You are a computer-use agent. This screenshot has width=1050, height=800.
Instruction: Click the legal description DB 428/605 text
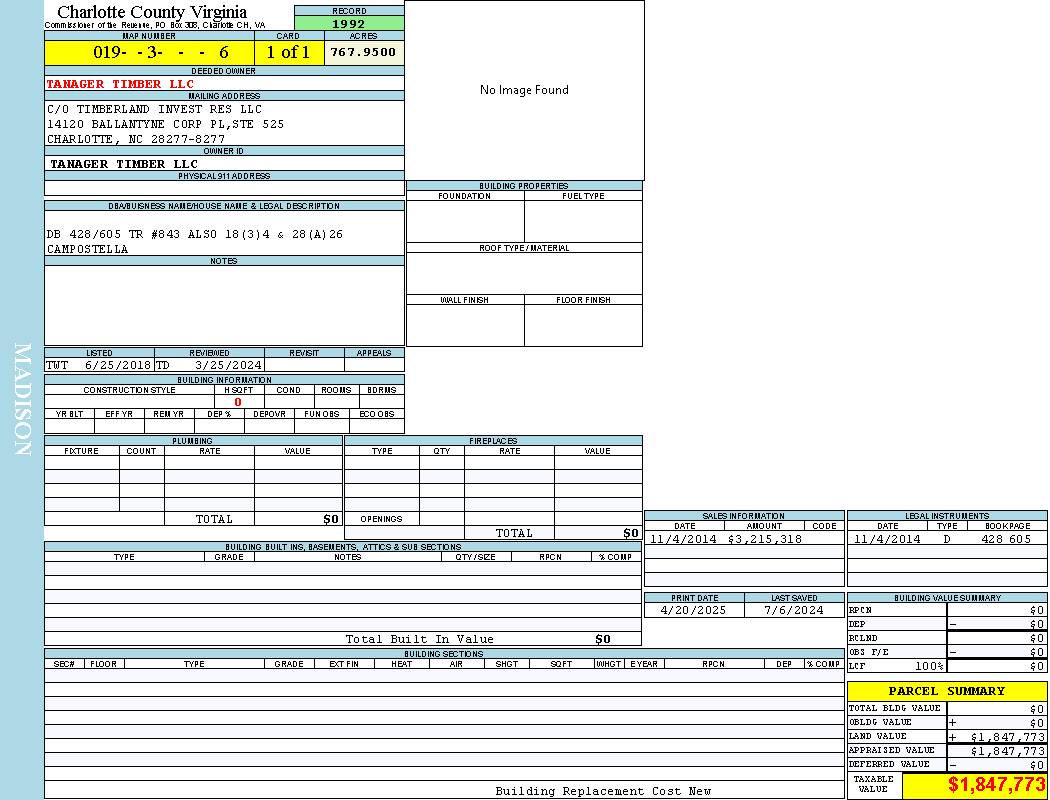[x=195, y=234]
